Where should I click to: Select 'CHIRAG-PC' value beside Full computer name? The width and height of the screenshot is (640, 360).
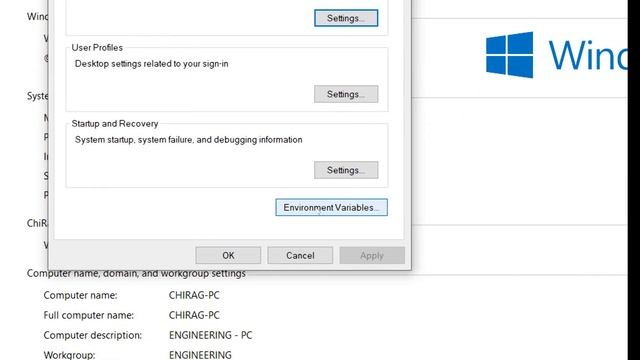194,315
